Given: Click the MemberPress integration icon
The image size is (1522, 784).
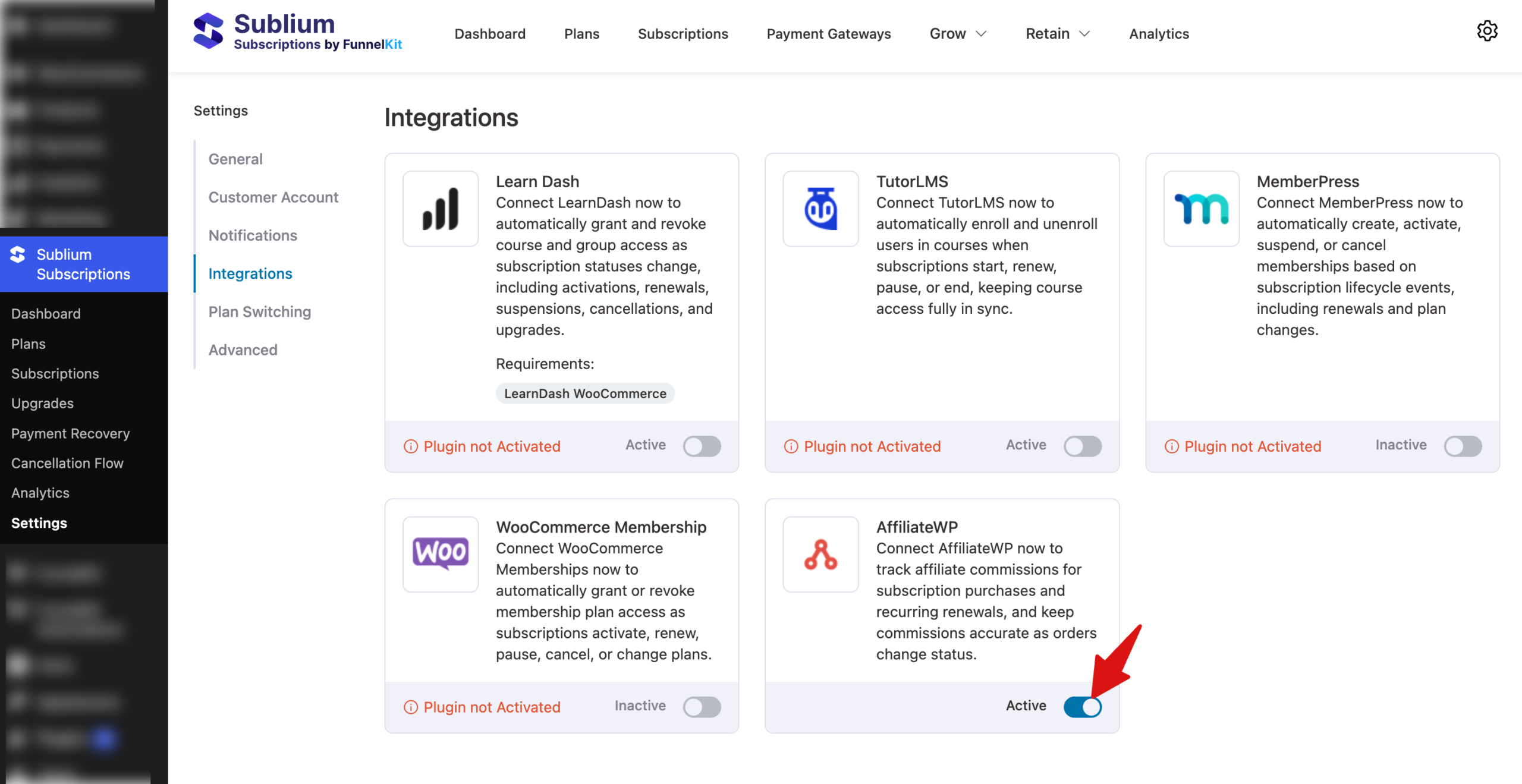Looking at the screenshot, I should pos(1201,209).
